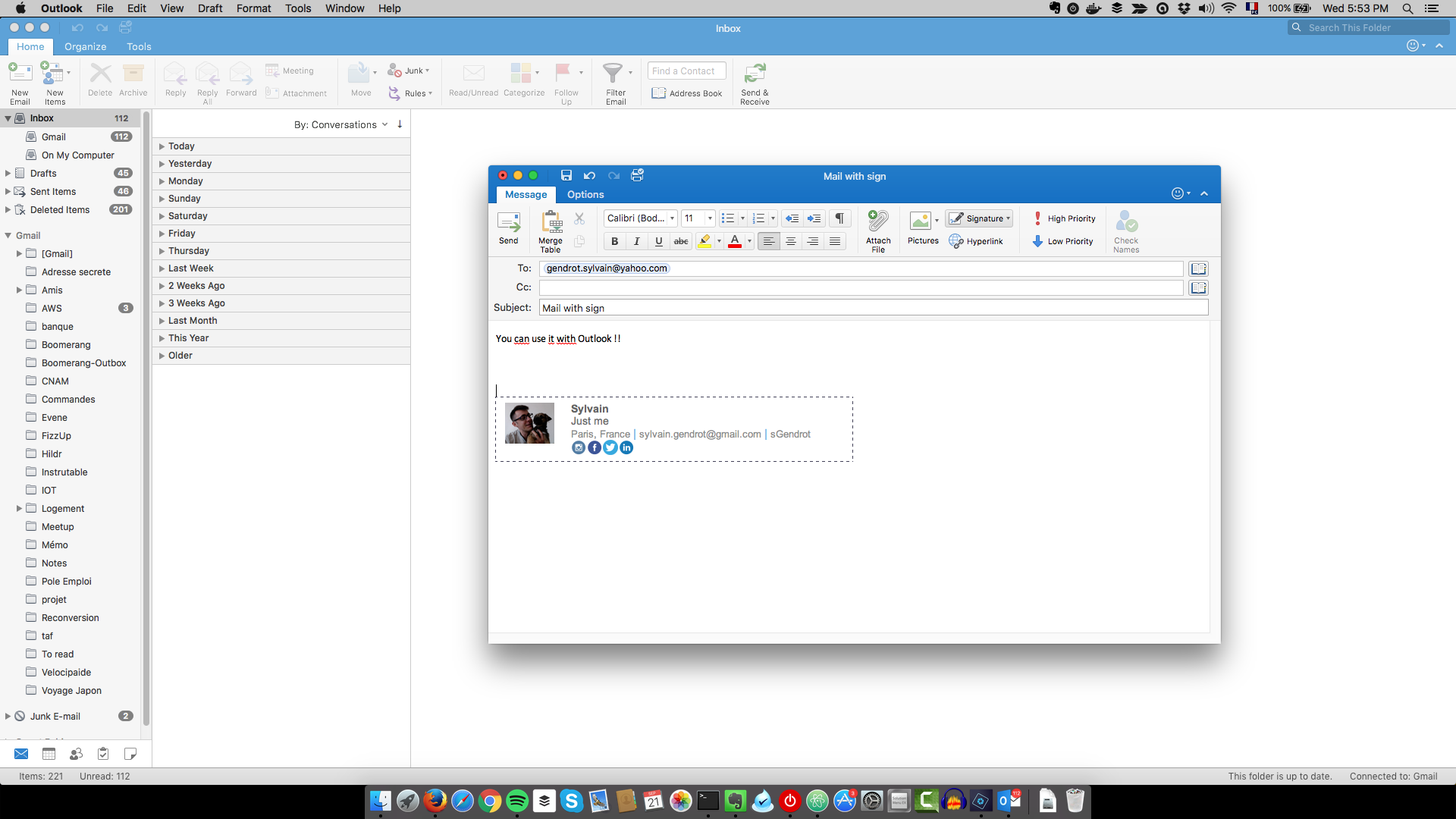Open the Junk dropdown in ribbon
The width and height of the screenshot is (1456, 819).
[409, 71]
